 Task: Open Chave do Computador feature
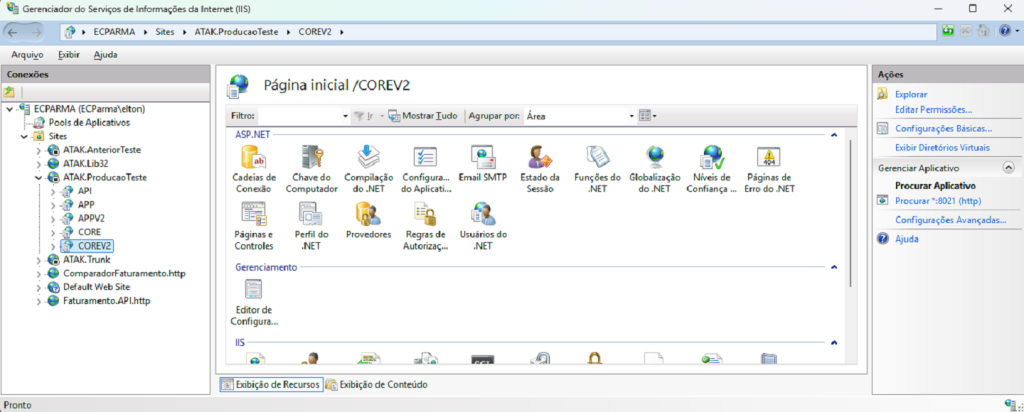click(x=311, y=158)
